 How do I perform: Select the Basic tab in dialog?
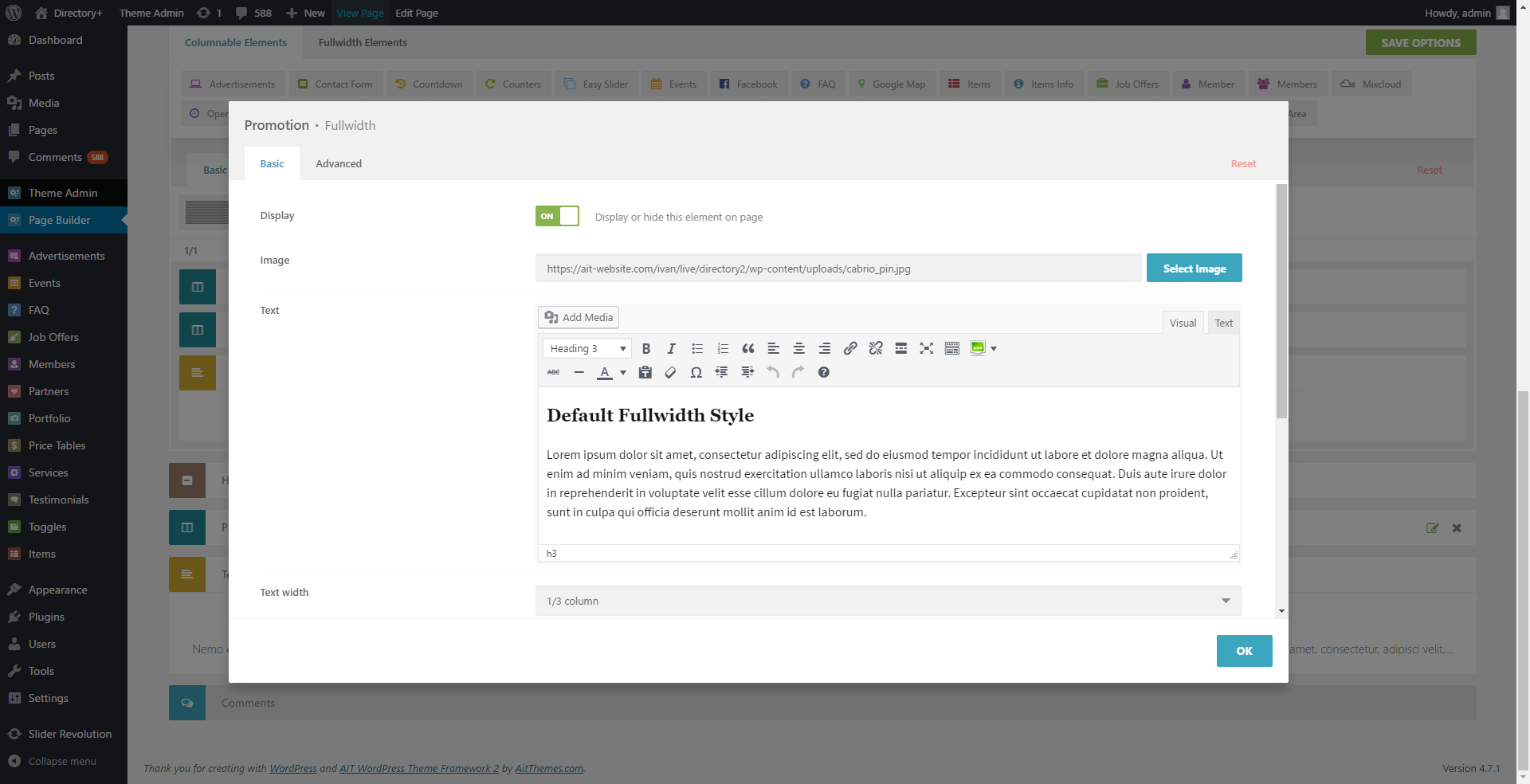coord(272,163)
